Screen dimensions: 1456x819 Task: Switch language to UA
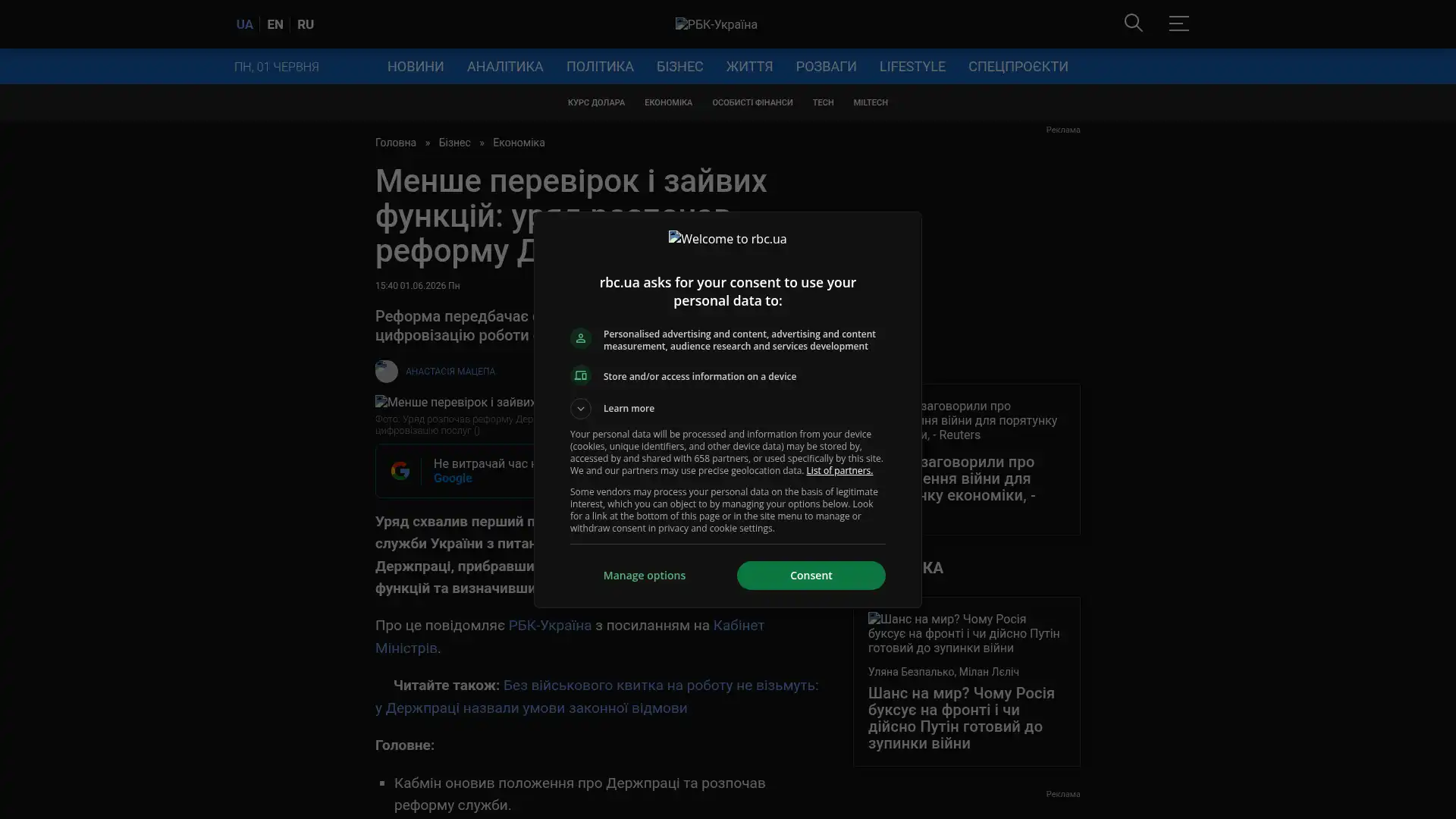(244, 24)
